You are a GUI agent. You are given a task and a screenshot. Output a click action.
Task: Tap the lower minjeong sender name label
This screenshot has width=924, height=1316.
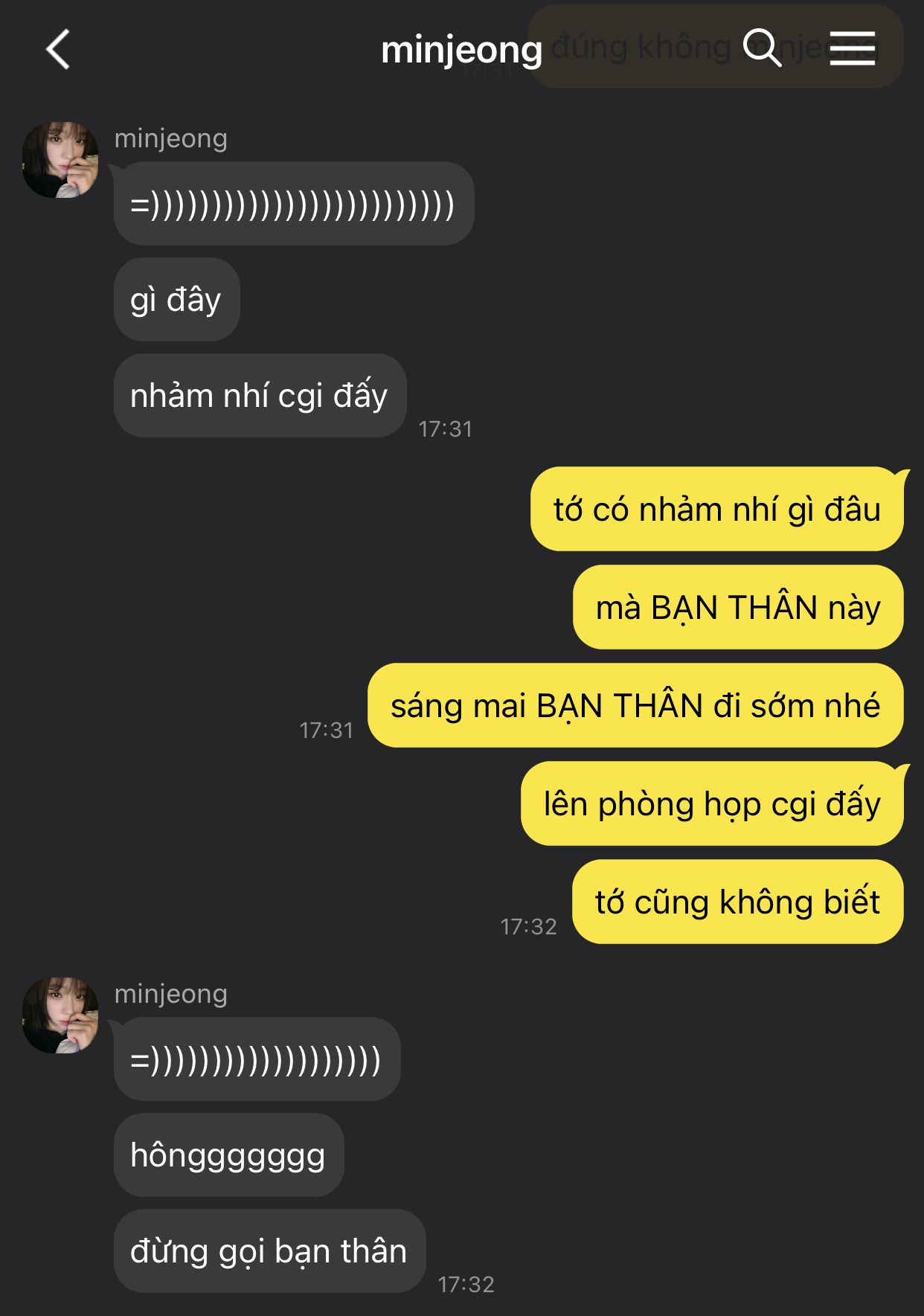[x=171, y=994]
